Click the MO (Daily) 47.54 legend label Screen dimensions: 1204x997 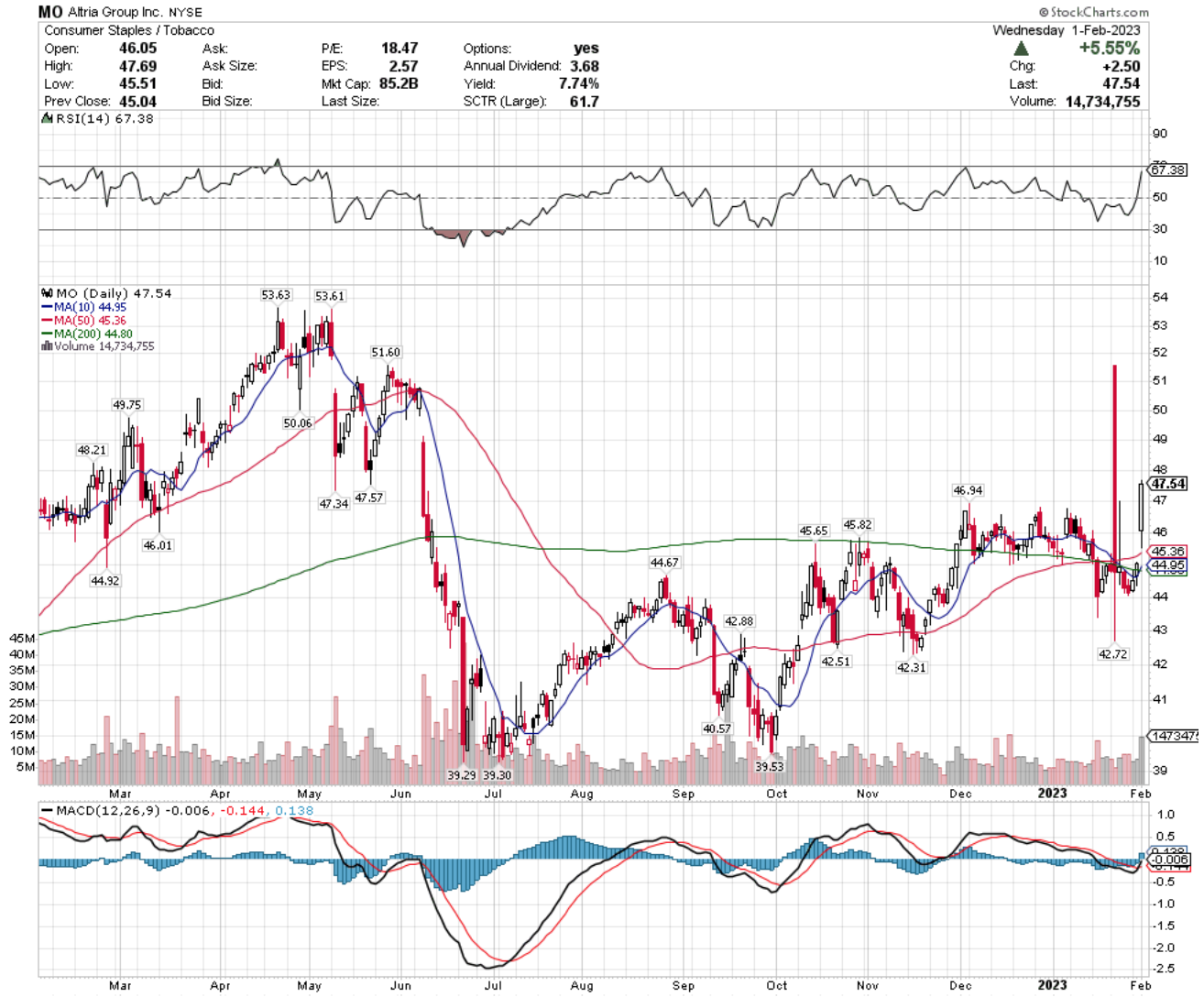106,293
